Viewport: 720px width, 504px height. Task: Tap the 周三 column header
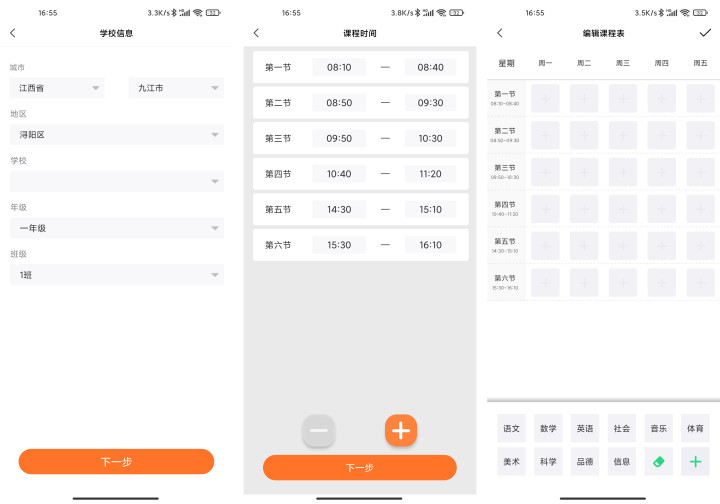pos(623,63)
